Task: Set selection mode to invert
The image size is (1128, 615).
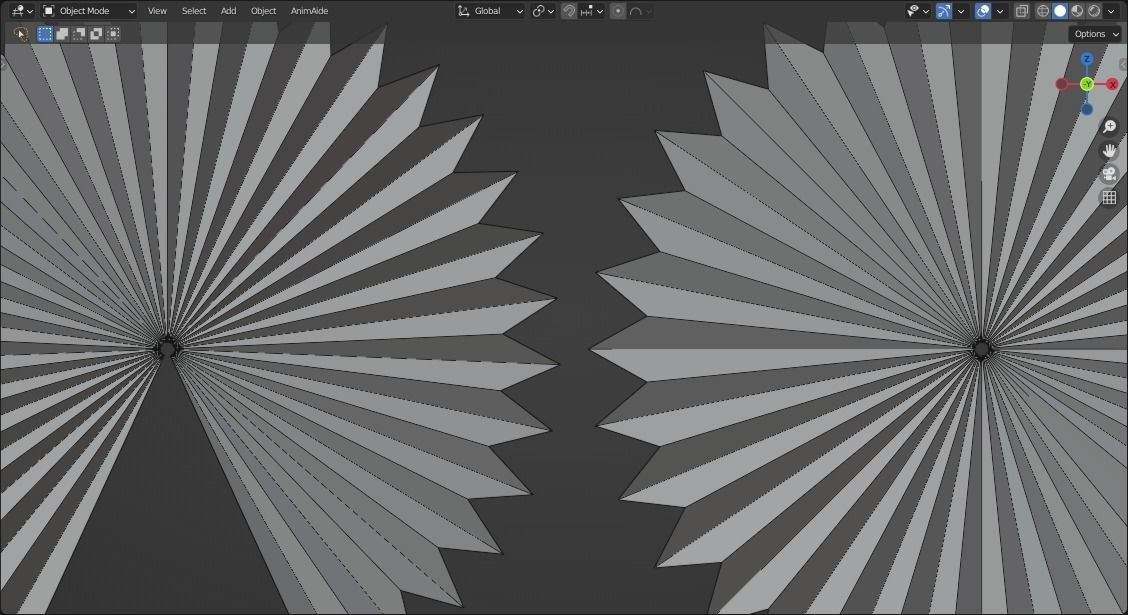Action: tap(96, 34)
